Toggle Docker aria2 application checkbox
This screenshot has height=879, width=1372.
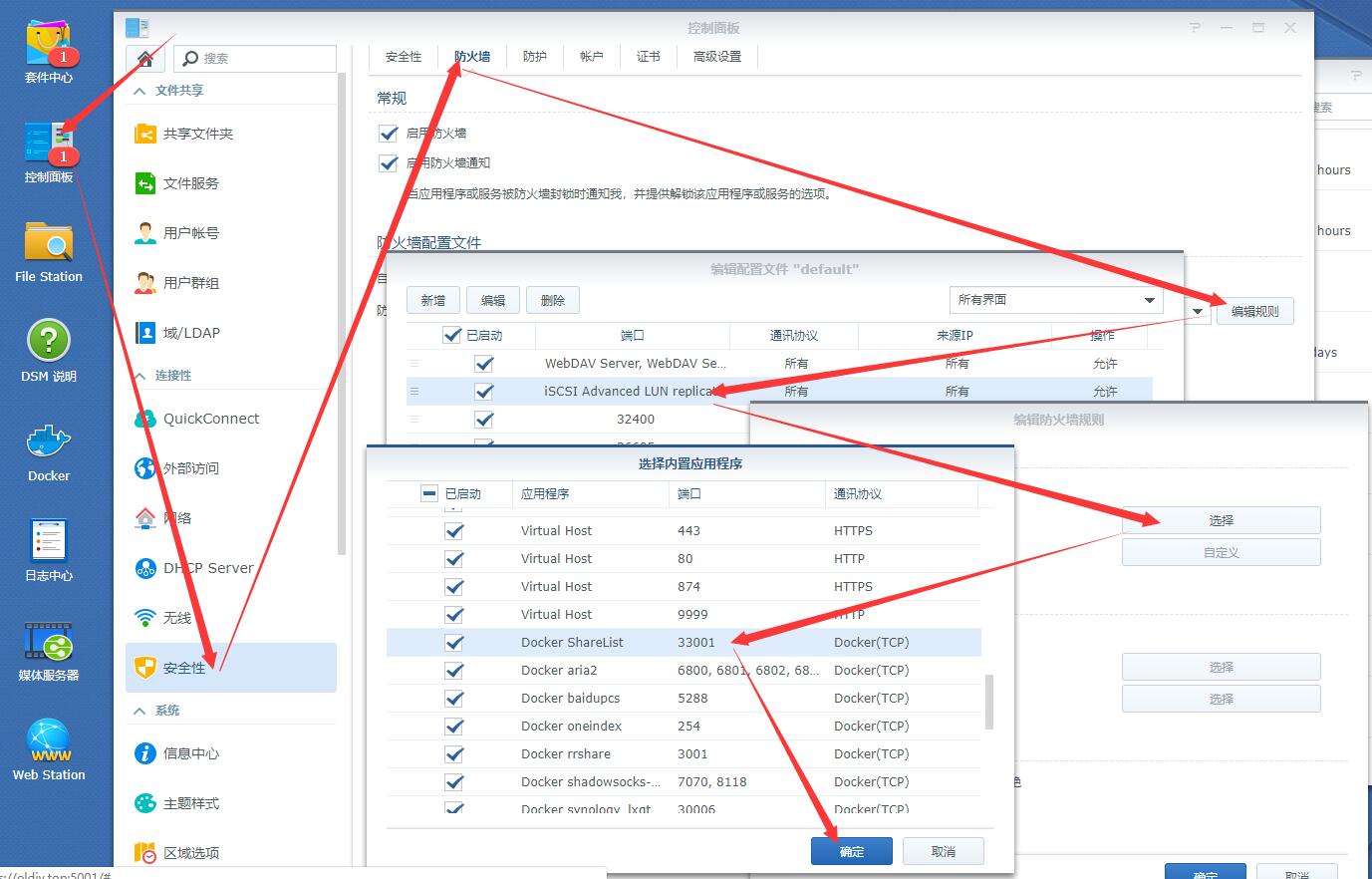pyautogui.click(x=454, y=671)
